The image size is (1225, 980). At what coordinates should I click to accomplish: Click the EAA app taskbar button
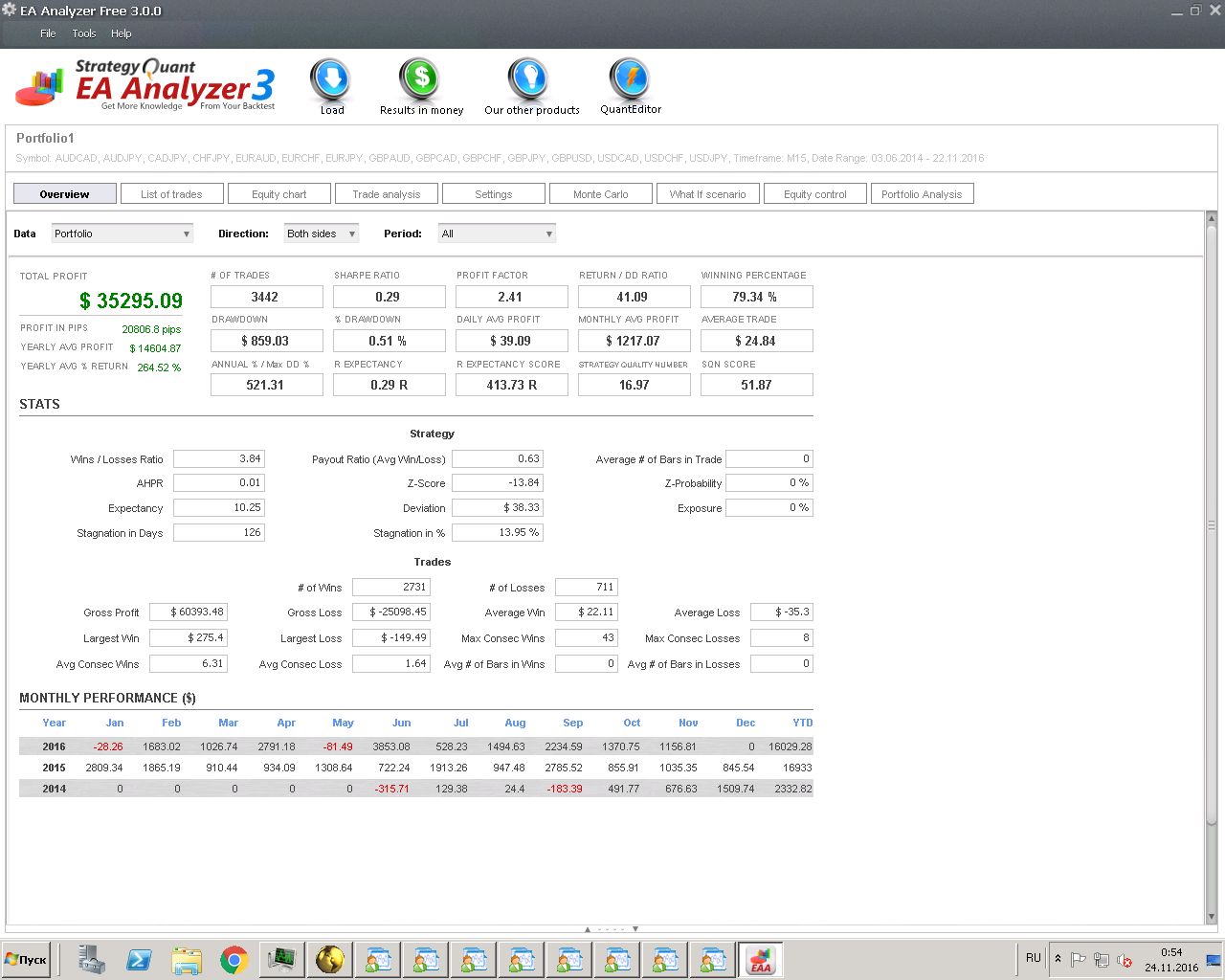click(761, 959)
